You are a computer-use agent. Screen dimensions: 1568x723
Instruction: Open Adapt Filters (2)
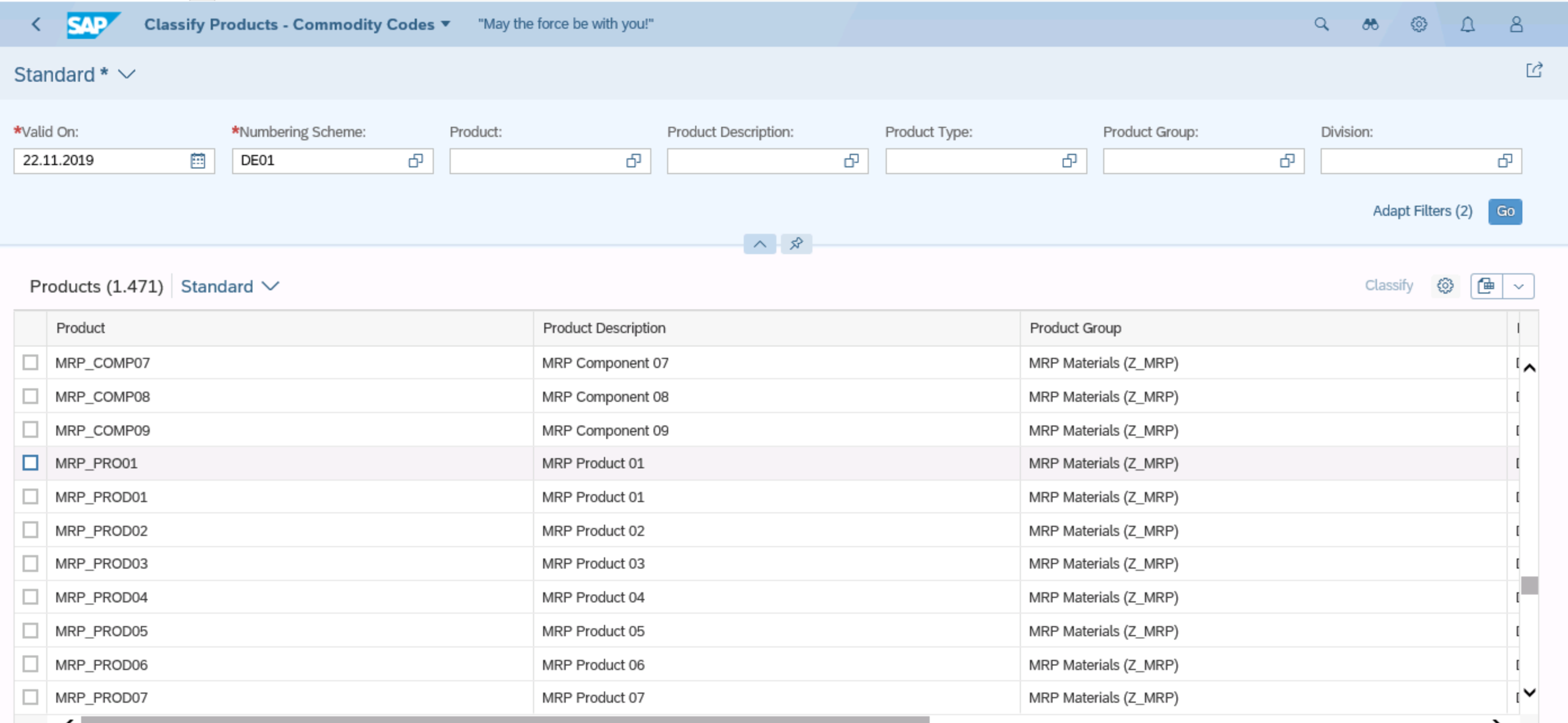[x=1422, y=211]
